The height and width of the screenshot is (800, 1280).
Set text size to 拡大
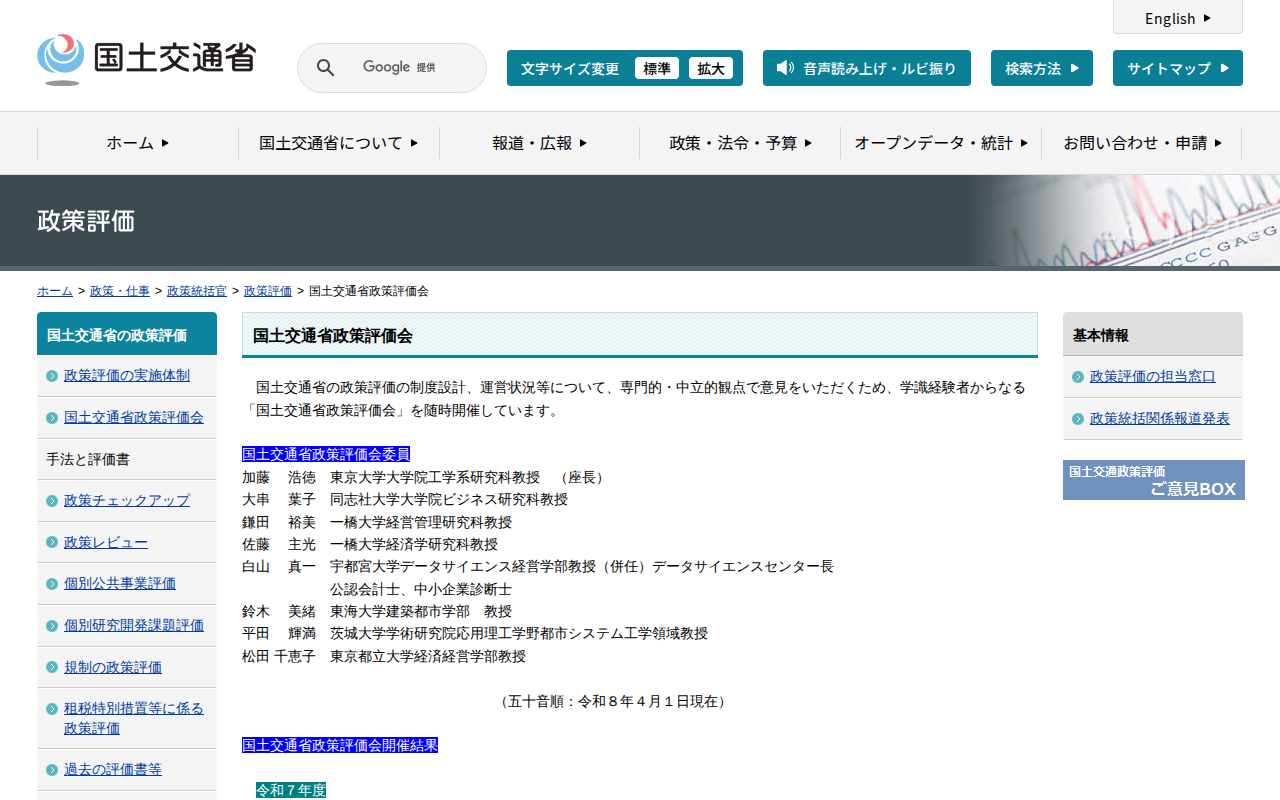click(711, 68)
